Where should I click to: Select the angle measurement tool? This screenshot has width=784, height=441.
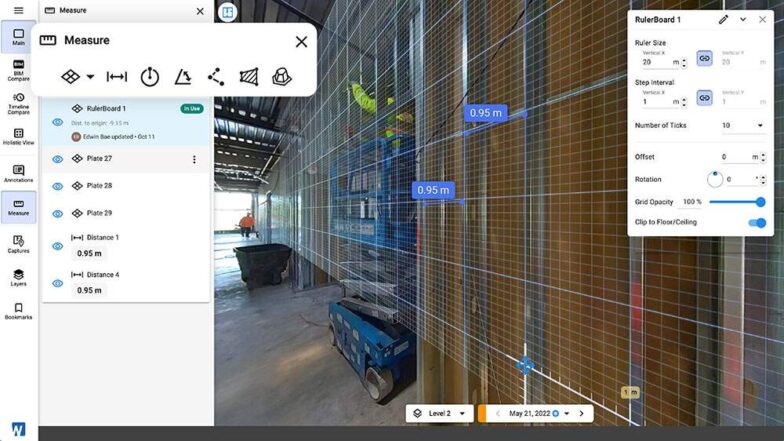(183, 77)
